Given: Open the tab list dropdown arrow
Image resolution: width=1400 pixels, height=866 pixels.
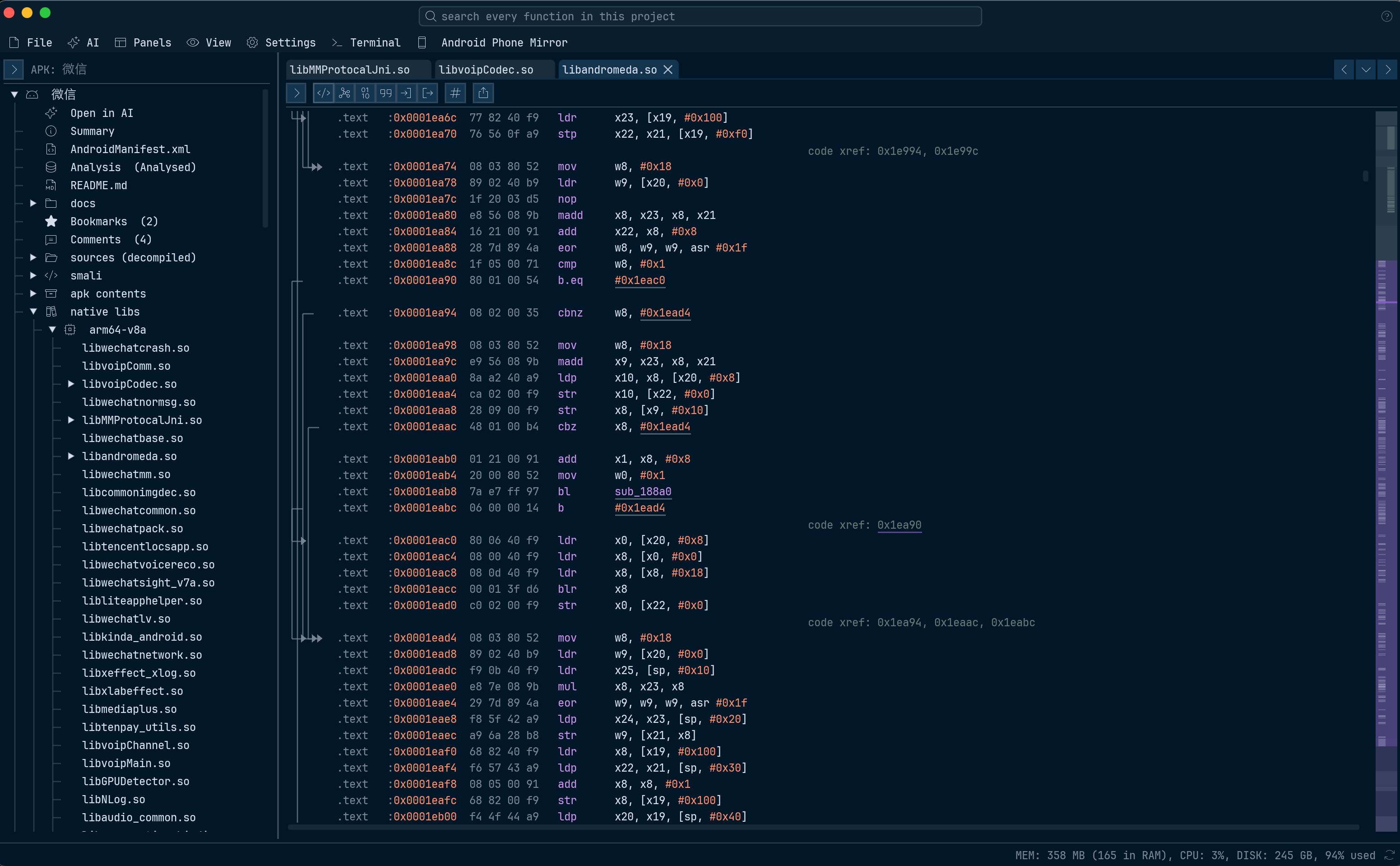Looking at the screenshot, I should tap(1366, 69).
